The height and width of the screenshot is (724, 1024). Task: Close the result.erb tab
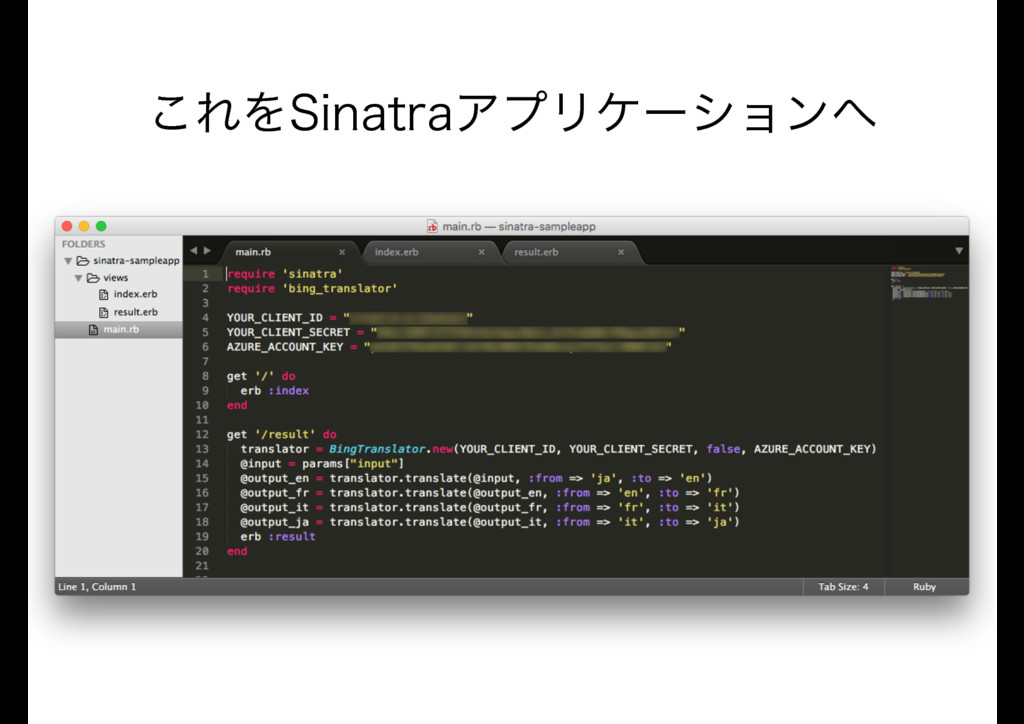[x=621, y=252]
